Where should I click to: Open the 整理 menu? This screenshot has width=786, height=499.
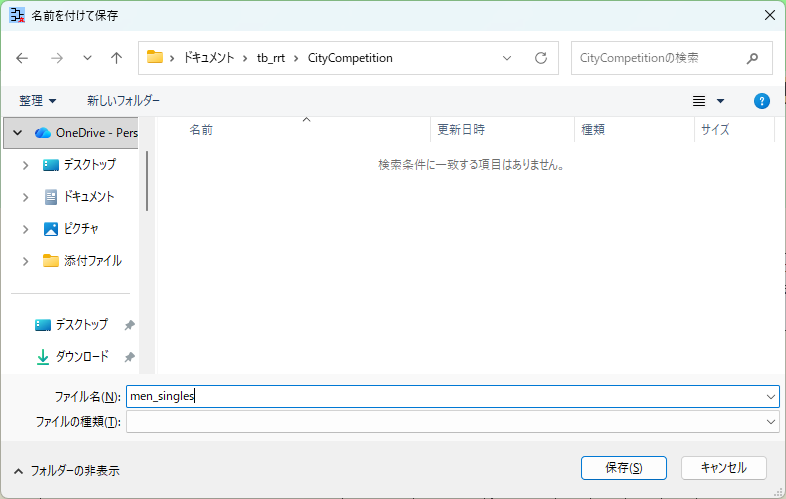[x=38, y=101]
